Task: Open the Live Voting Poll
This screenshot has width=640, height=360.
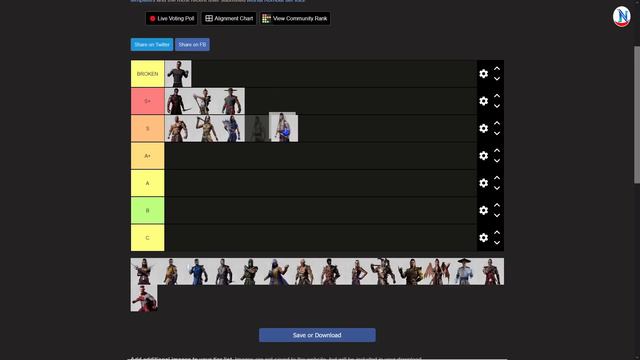Action: (171, 18)
